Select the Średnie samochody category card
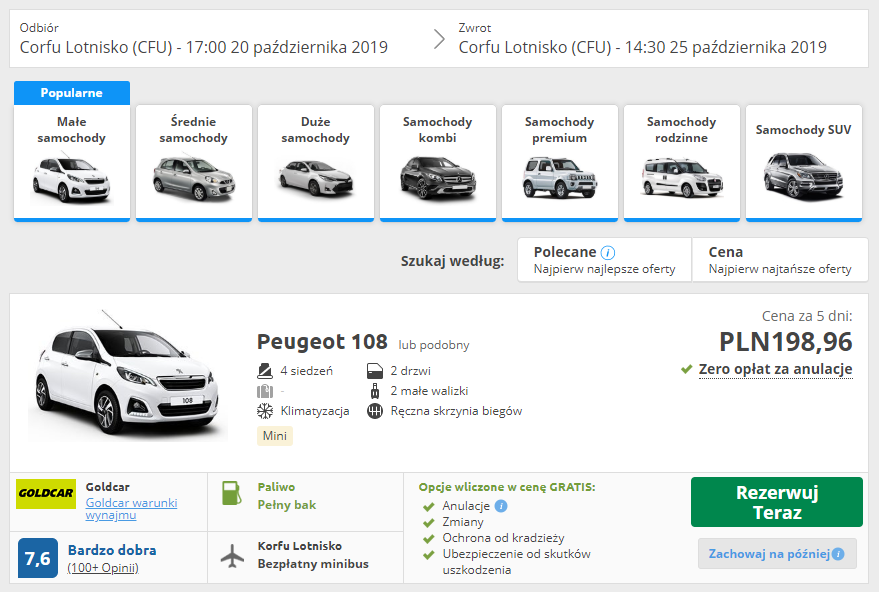The image size is (879, 592). coord(193,163)
